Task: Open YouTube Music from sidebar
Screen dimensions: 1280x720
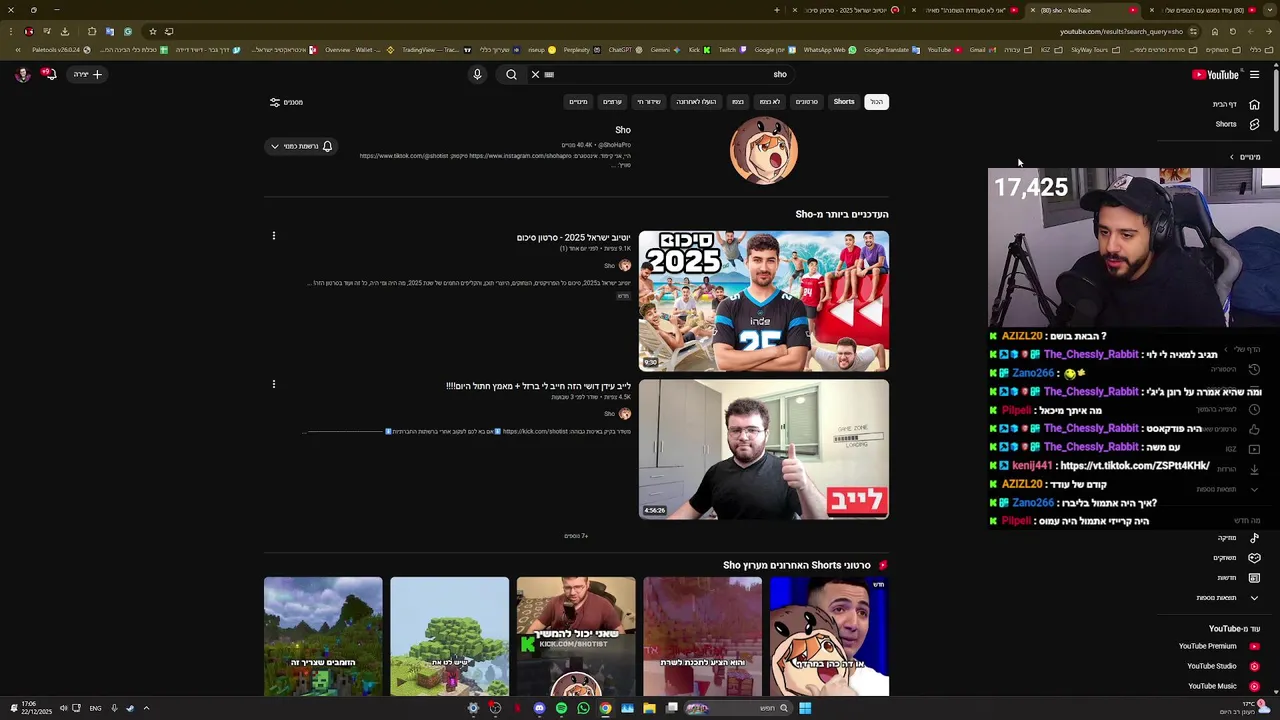Action: click(x=1223, y=686)
